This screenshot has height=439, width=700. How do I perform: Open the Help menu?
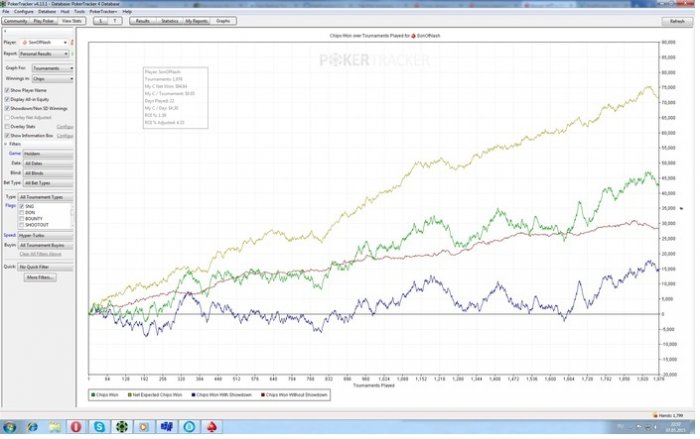pyautogui.click(x=127, y=12)
